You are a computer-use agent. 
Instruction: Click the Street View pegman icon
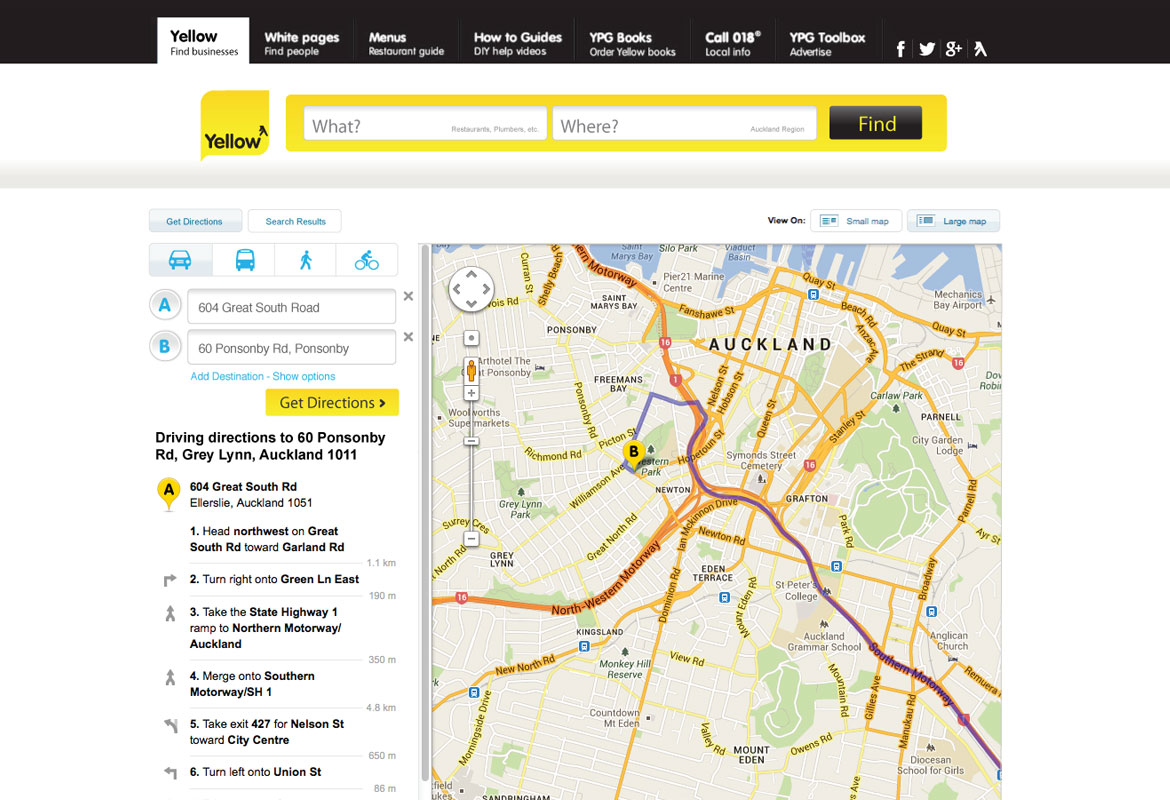click(472, 370)
